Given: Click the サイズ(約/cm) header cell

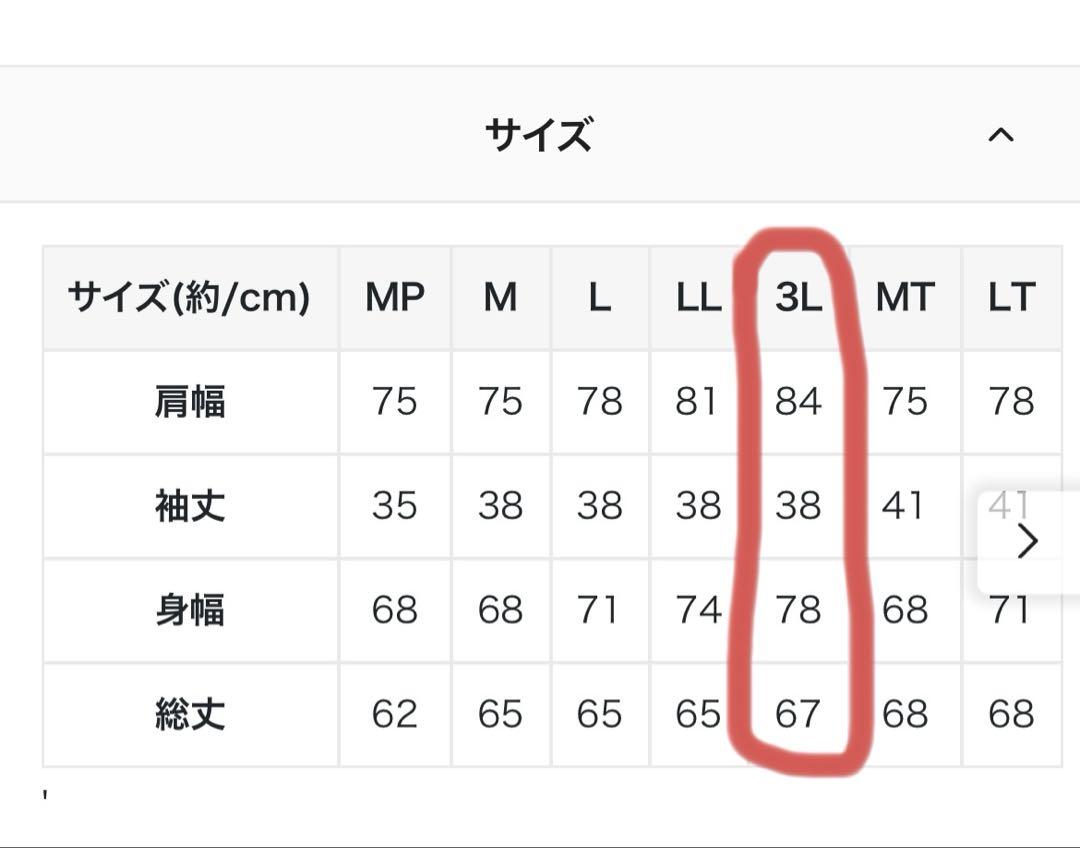Looking at the screenshot, I should pos(191,298).
